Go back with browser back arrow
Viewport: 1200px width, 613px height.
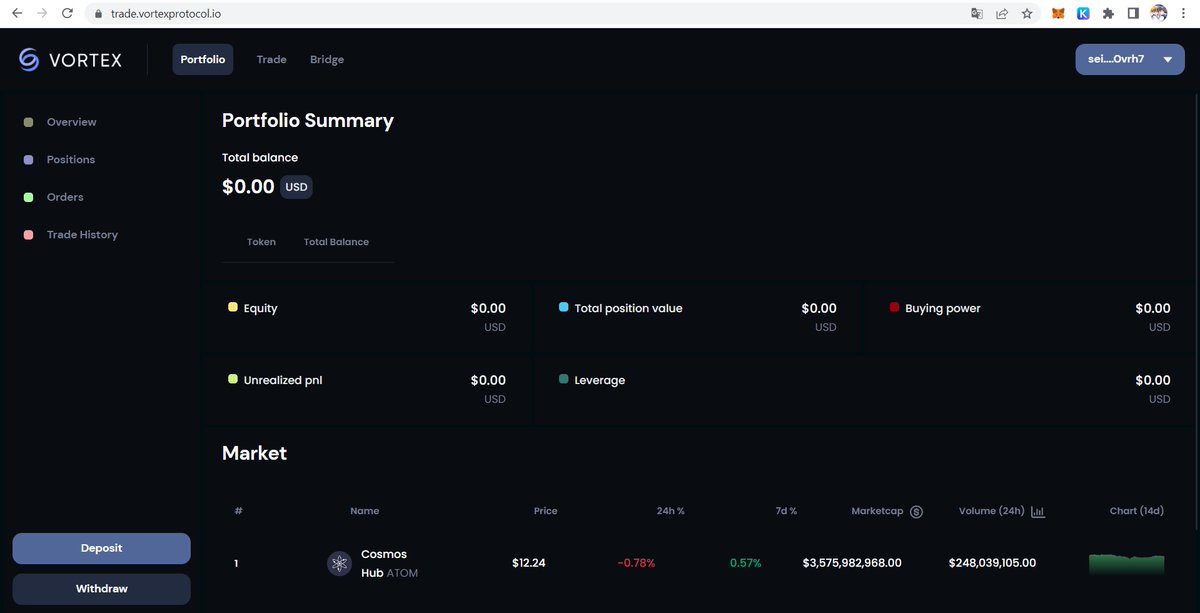[16, 14]
